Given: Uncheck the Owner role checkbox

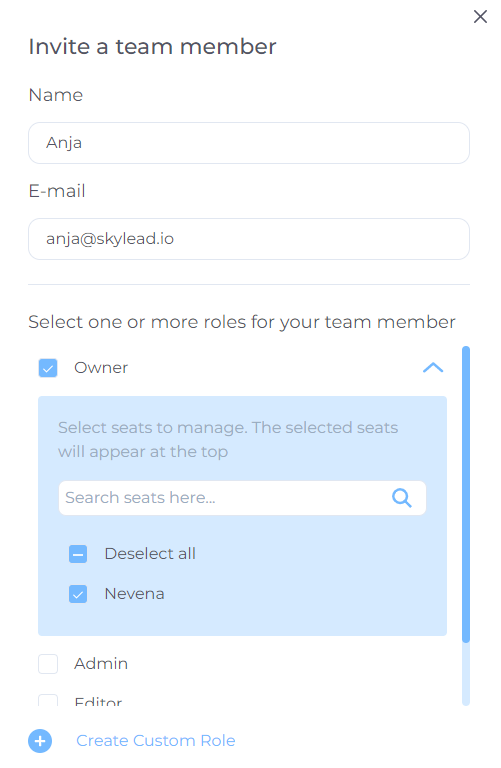Looking at the screenshot, I should tap(48, 368).
